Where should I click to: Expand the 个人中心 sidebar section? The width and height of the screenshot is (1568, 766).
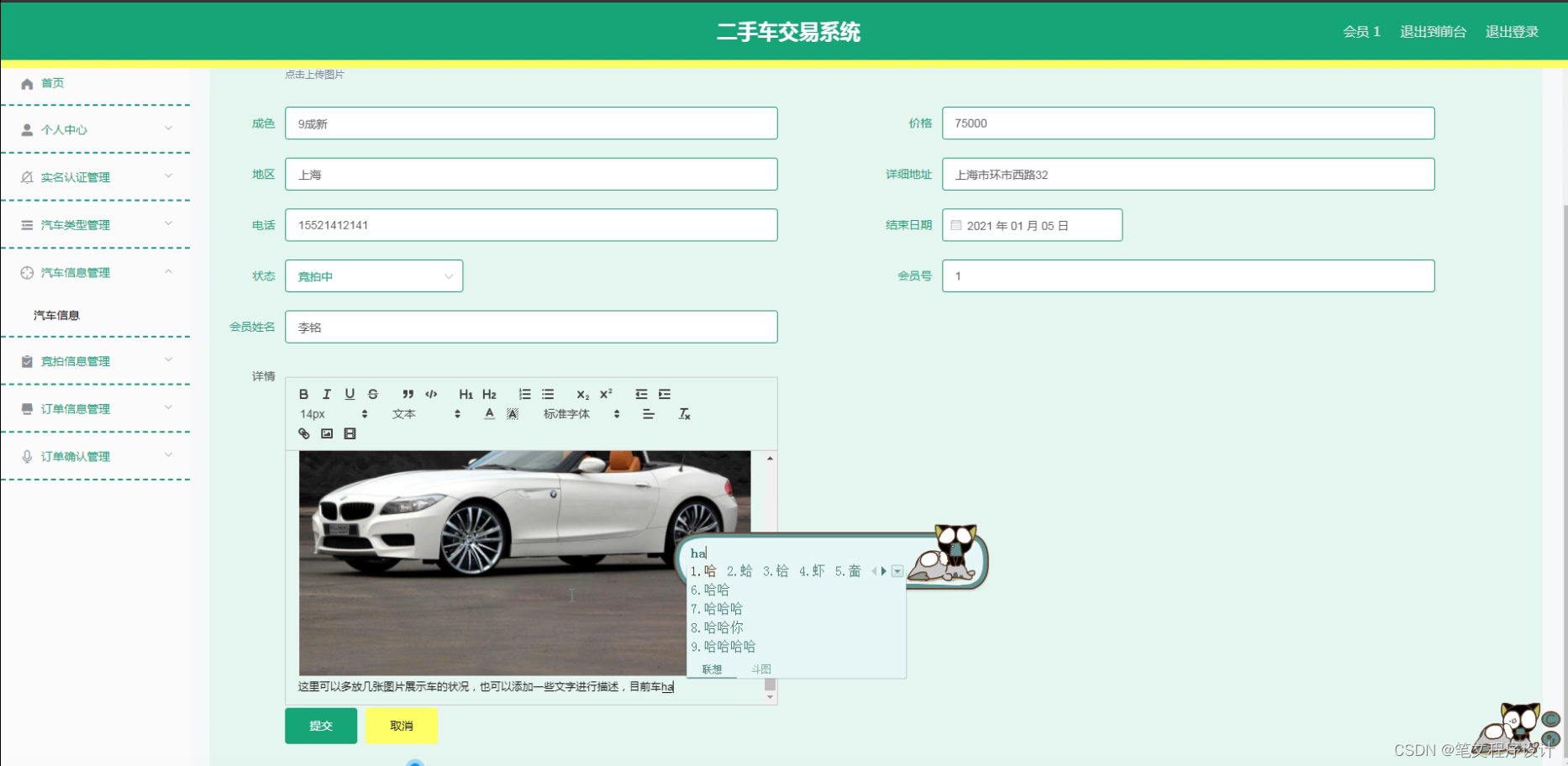point(96,129)
